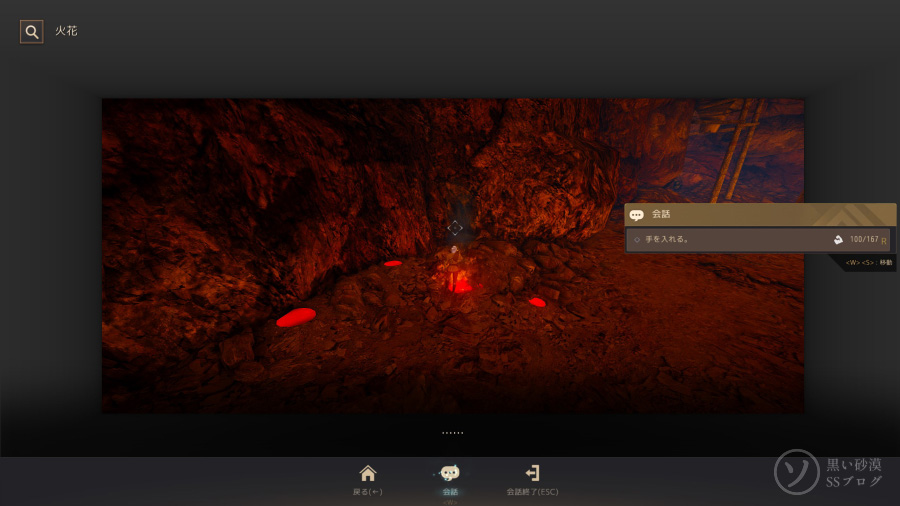Image resolution: width=900 pixels, height=506 pixels.
Task: Click the energy icon beside 100/167
Action: [x=838, y=239]
